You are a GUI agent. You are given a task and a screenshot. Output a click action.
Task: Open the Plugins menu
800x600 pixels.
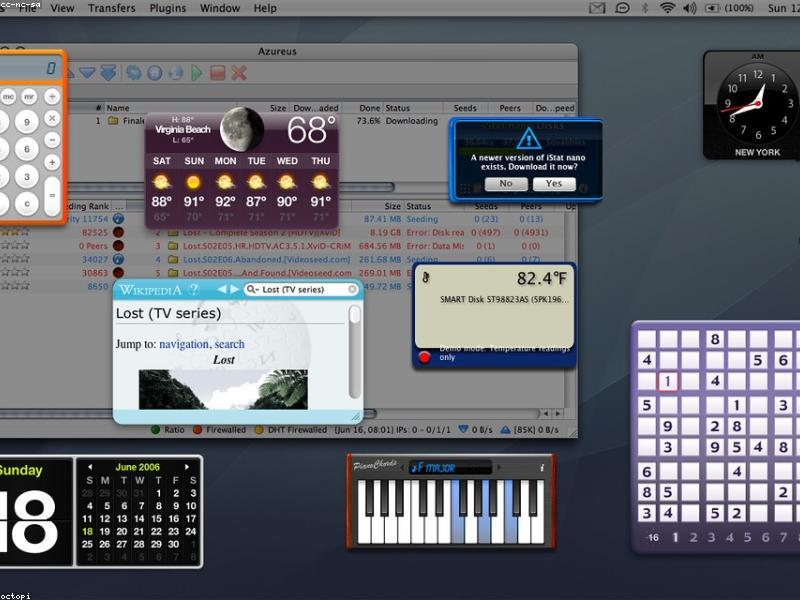point(167,8)
